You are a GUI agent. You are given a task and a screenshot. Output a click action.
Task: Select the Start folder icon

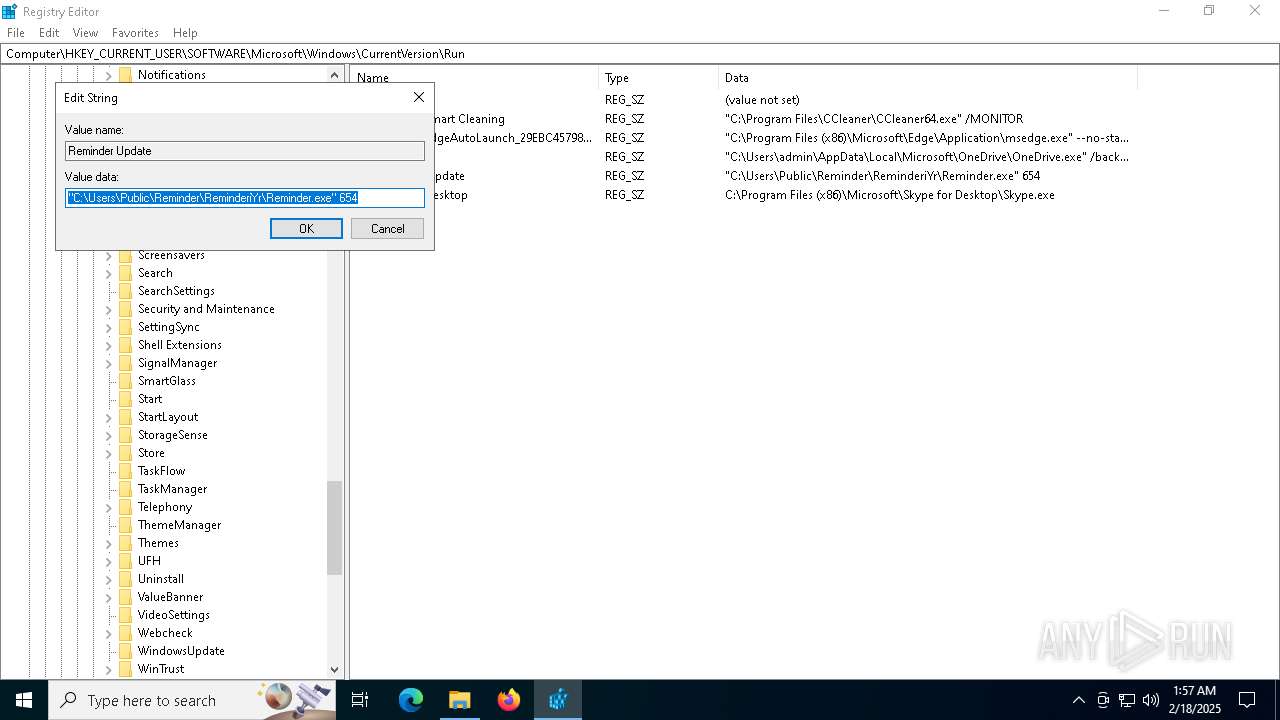point(125,399)
